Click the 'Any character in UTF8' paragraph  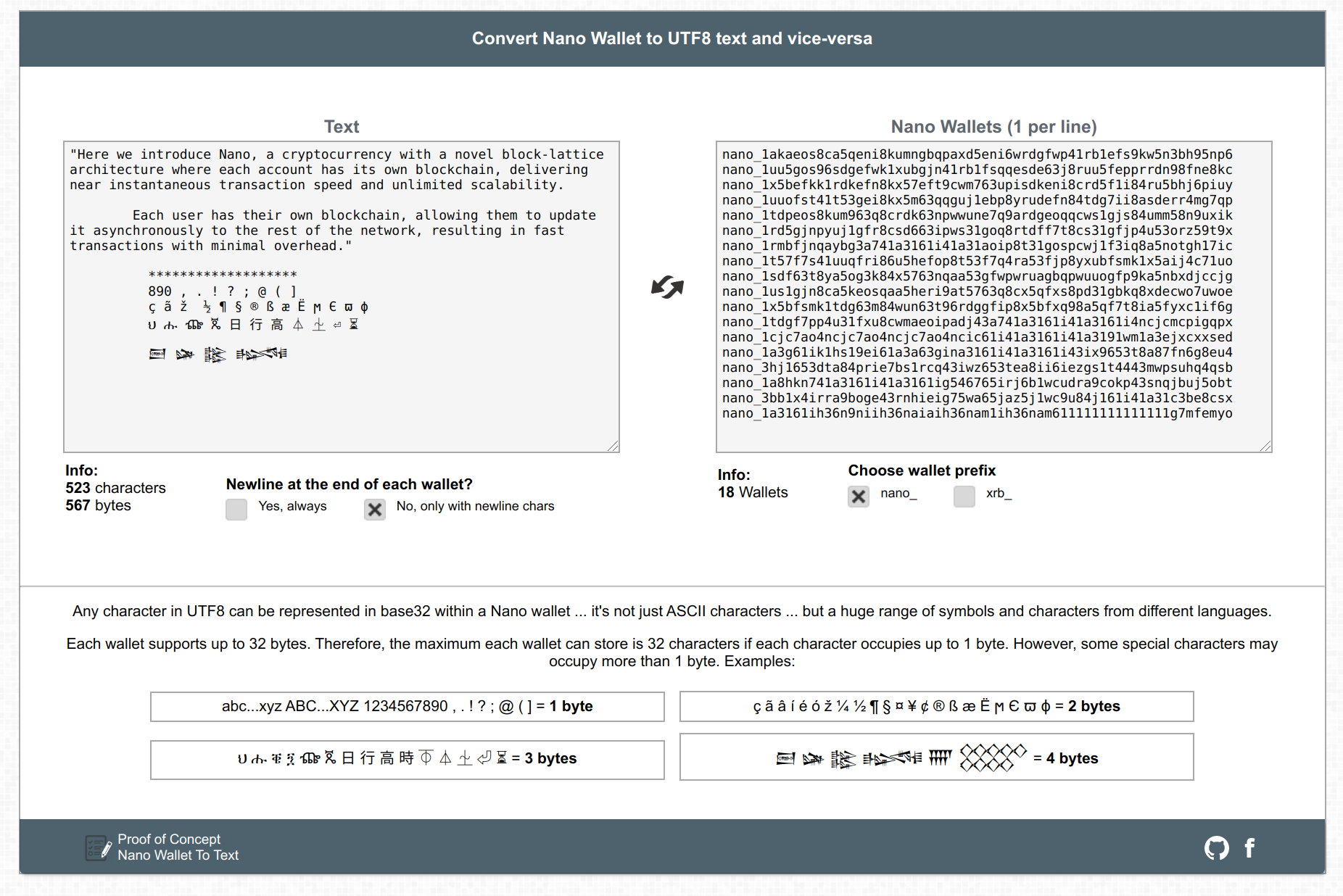[671, 611]
